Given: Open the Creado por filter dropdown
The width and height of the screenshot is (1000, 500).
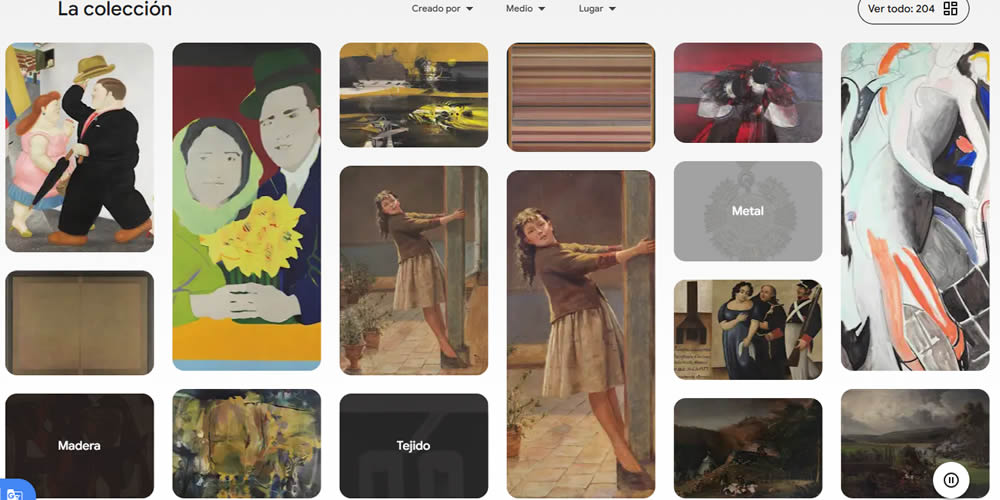Looking at the screenshot, I should [442, 9].
